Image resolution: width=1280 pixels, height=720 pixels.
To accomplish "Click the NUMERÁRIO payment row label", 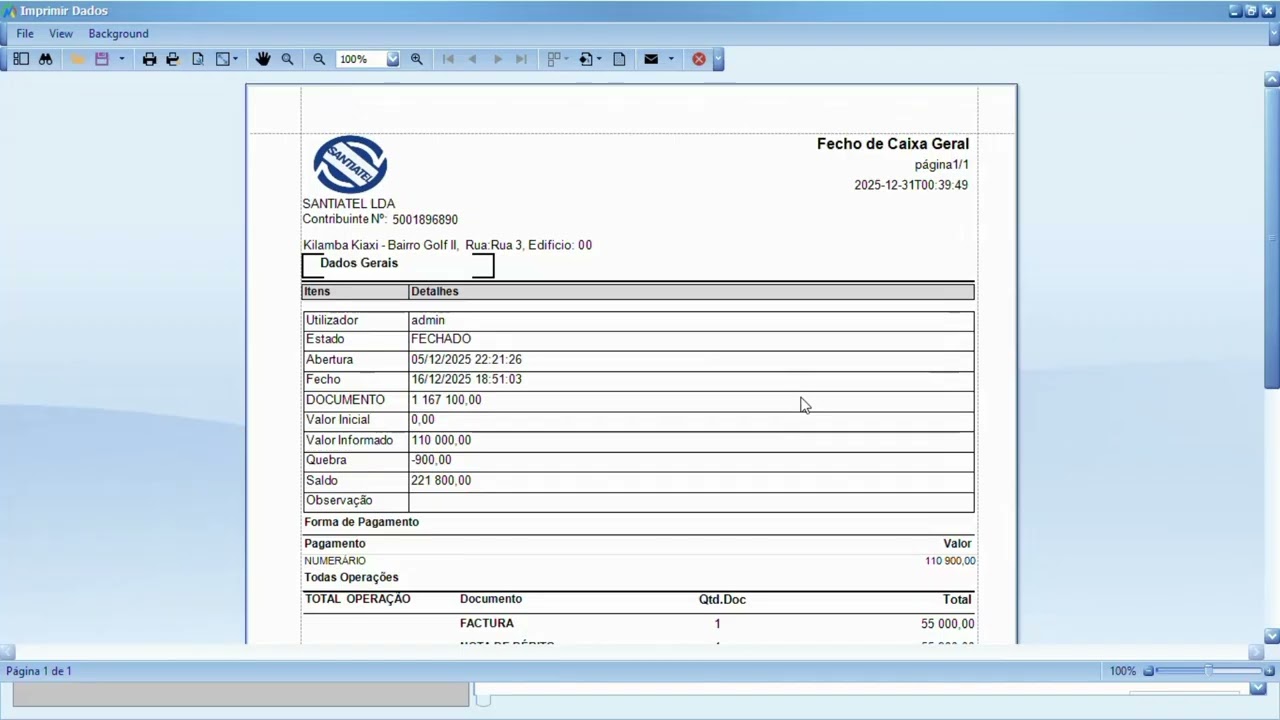I will pyautogui.click(x=335, y=561).
